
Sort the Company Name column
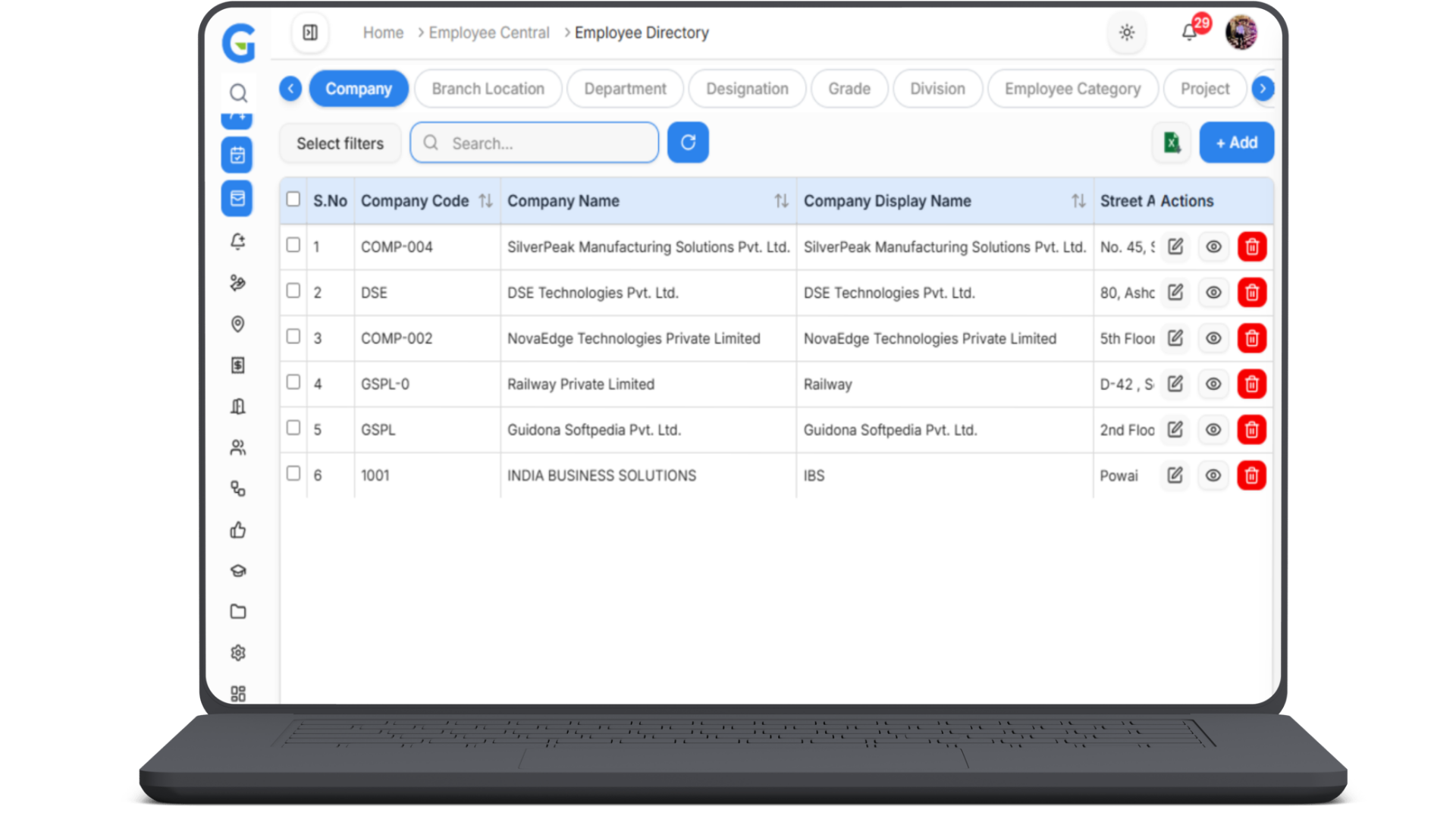[780, 200]
